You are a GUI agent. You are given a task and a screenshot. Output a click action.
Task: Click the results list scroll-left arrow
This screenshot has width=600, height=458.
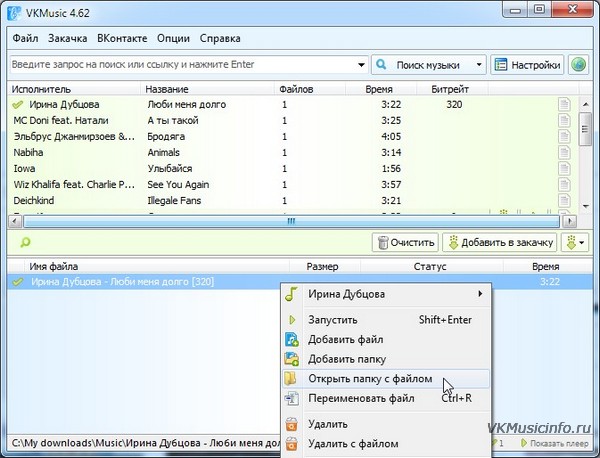(x=15, y=221)
